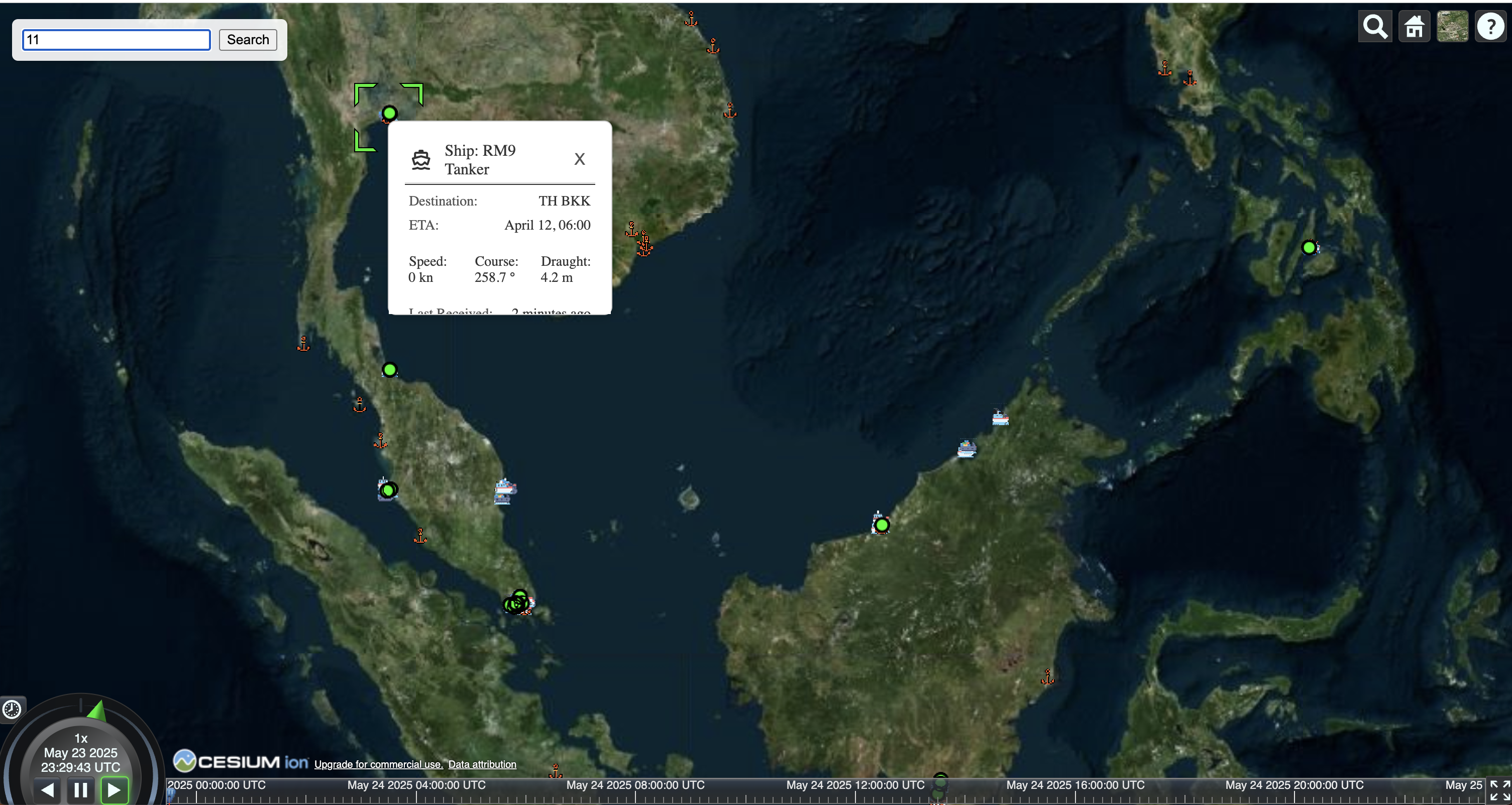This screenshot has height=805, width=1512.
Task: Click the Search button
Action: tap(248, 39)
